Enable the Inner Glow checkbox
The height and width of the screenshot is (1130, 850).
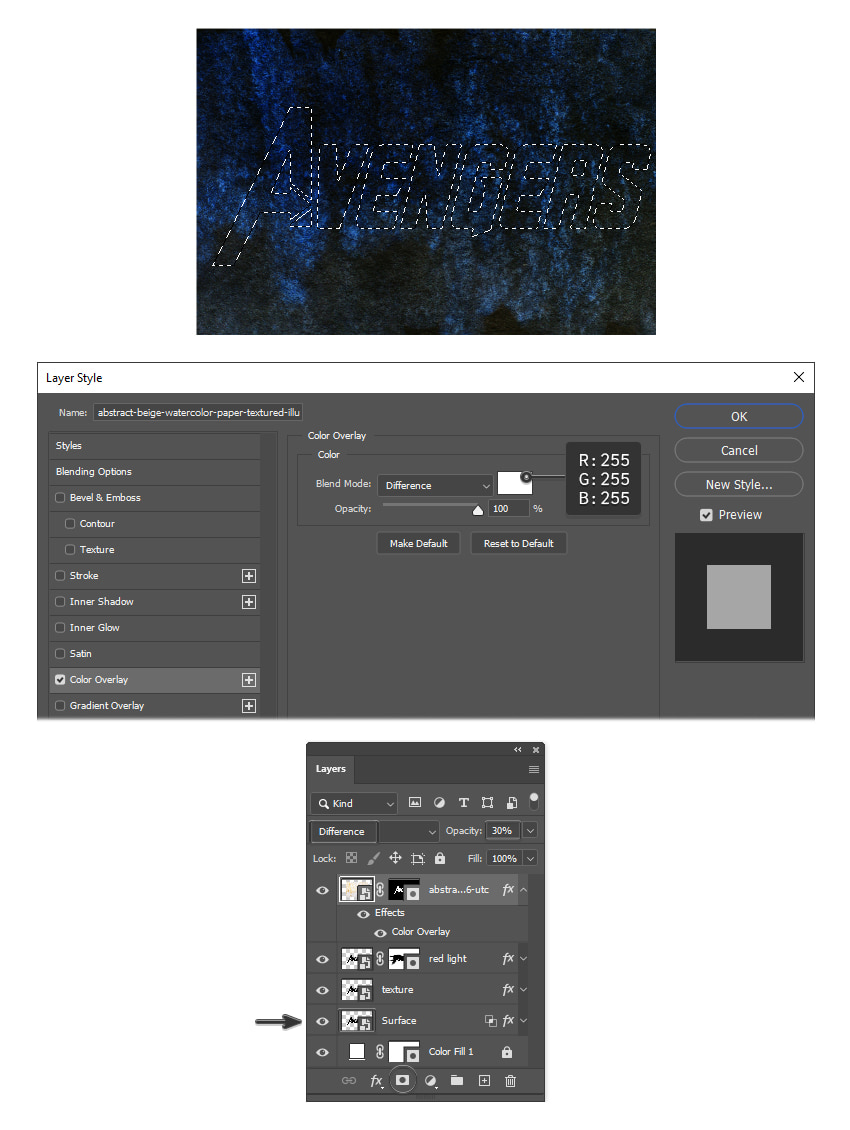61,627
